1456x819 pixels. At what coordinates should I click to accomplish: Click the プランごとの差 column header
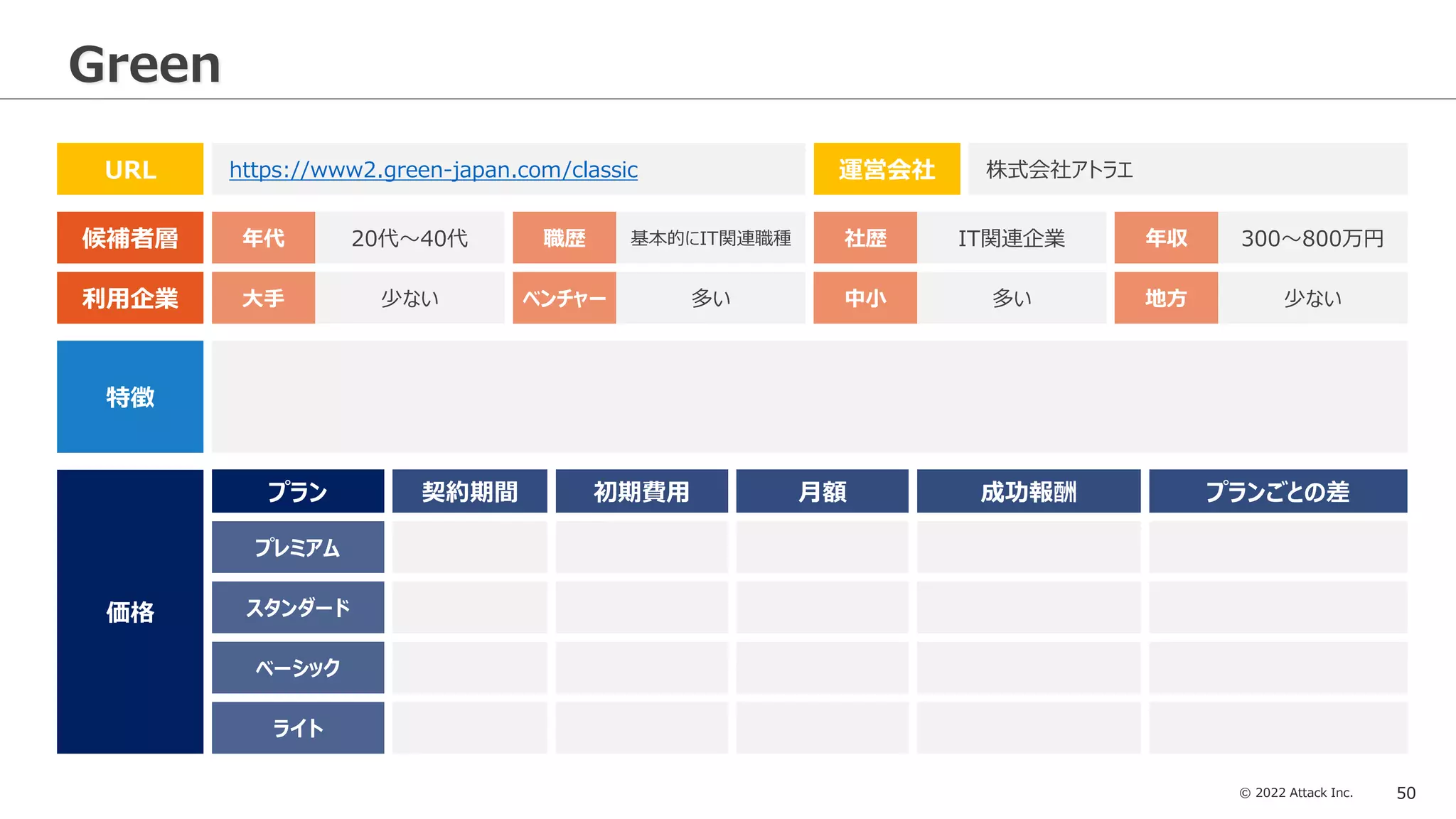pyautogui.click(x=1278, y=491)
